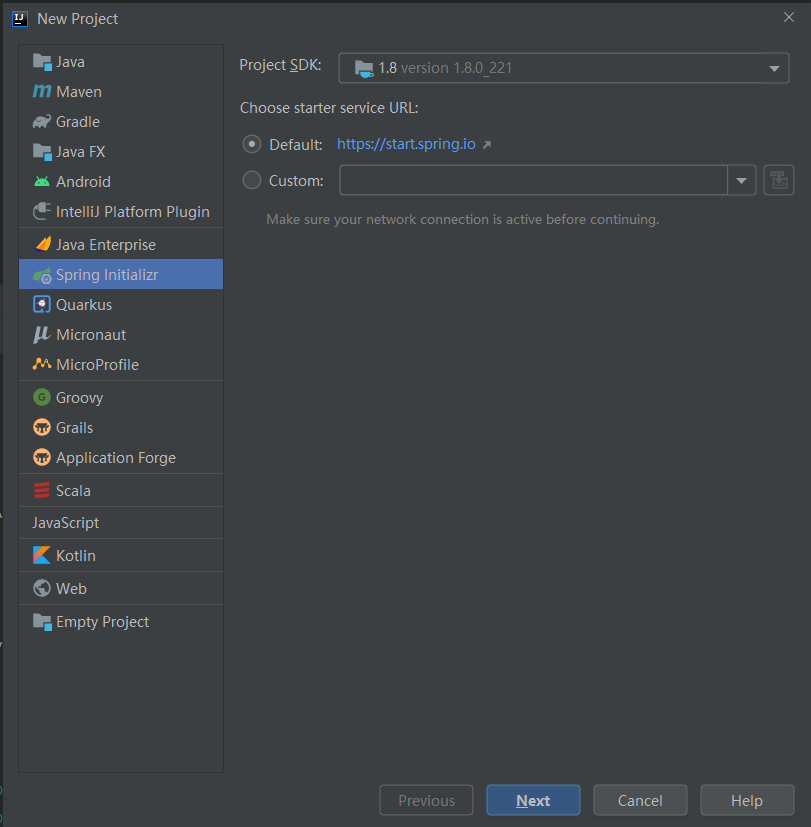Choose the Empty Project folder icon

[x=42, y=622]
